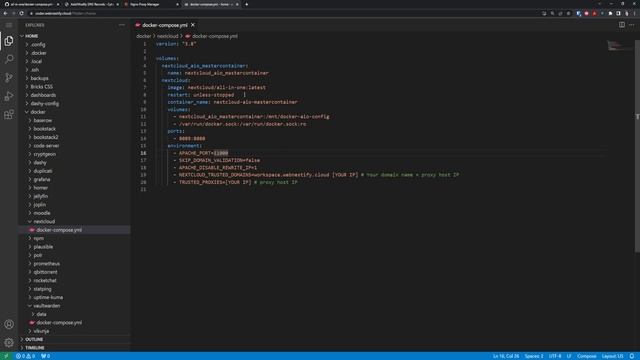Viewport: 640px width, 360px height.
Task: Click the docker-compose.yml breadcrumb segment
Action: pyautogui.click(x=211, y=36)
